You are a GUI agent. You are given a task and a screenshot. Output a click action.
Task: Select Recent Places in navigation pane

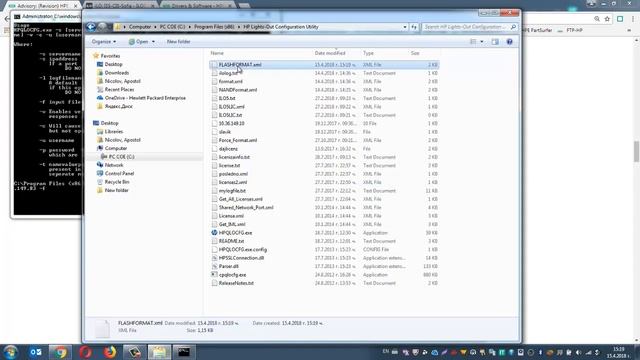pyautogui.click(x=119, y=89)
